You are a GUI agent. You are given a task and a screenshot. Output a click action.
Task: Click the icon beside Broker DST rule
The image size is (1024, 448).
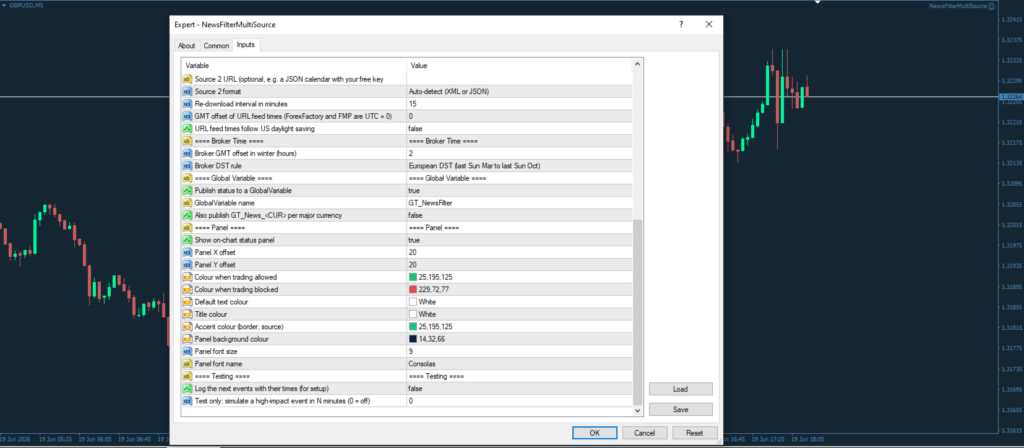click(x=187, y=166)
